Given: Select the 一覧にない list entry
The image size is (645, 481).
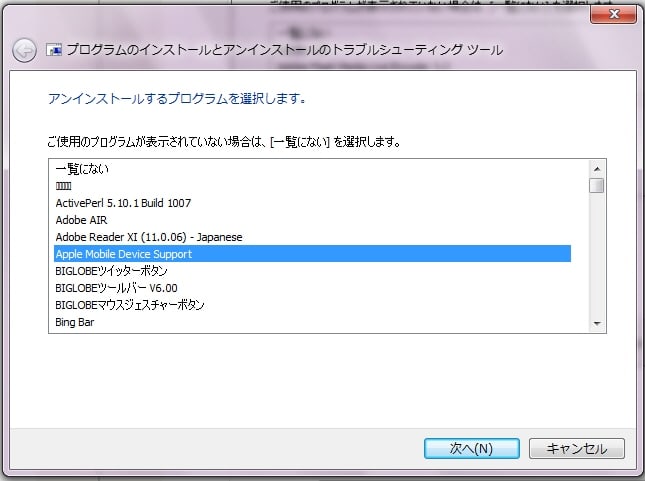Looking at the screenshot, I should (x=312, y=169).
